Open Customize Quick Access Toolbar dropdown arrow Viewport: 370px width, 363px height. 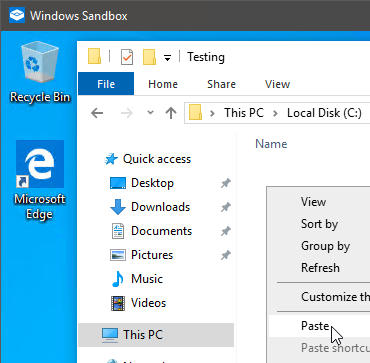click(x=168, y=58)
